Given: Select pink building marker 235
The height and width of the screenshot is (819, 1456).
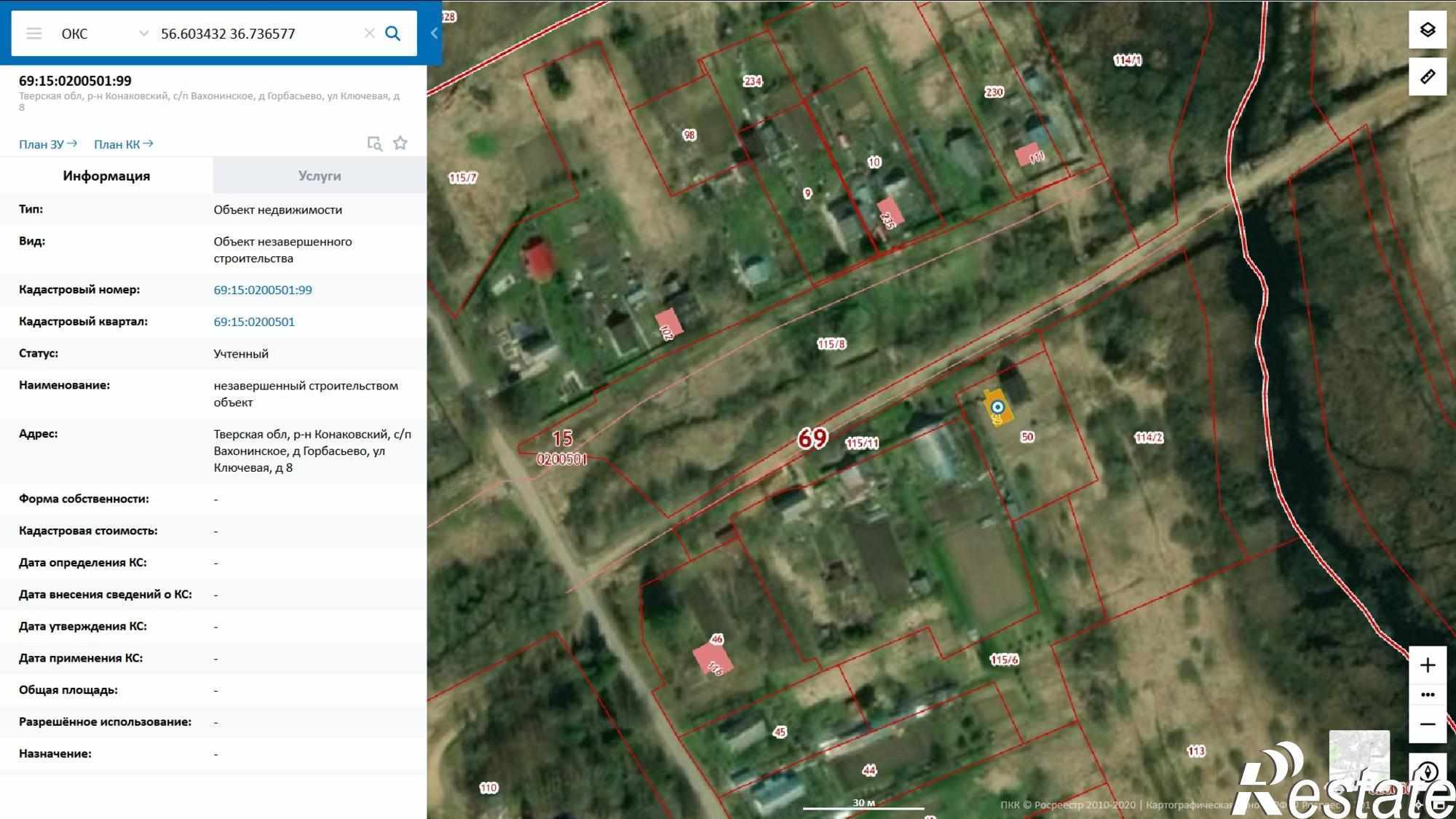Looking at the screenshot, I should [889, 213].
